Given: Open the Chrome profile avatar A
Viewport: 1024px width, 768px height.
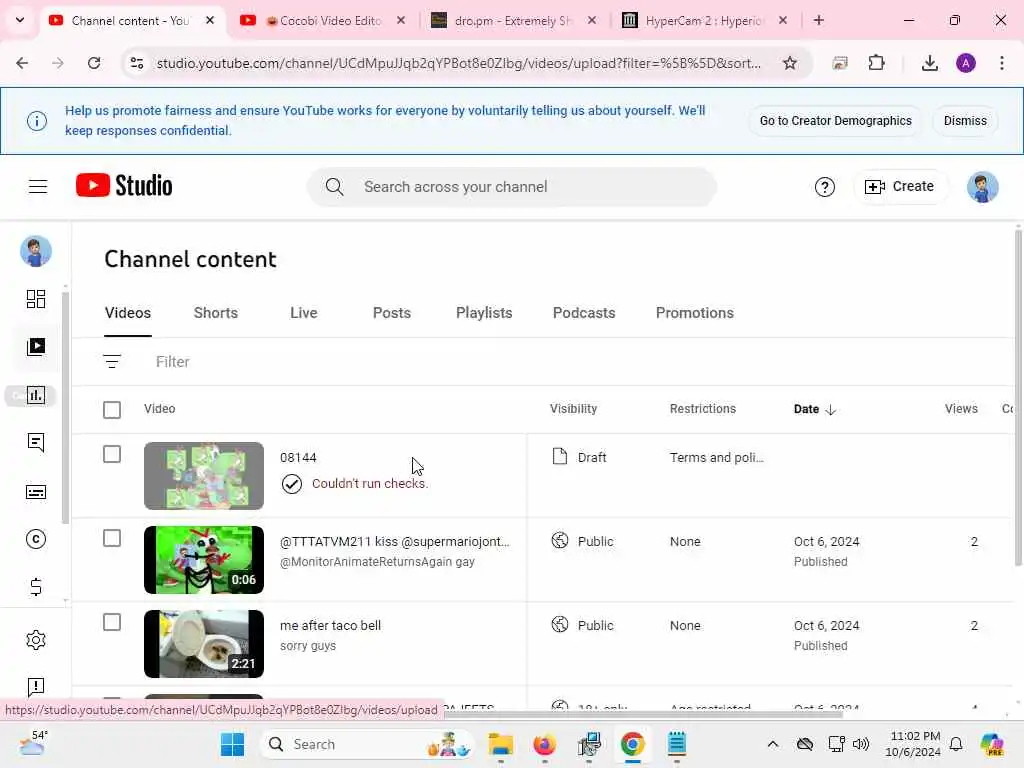Looking at the screenshot, I should [x=966, y=63].
